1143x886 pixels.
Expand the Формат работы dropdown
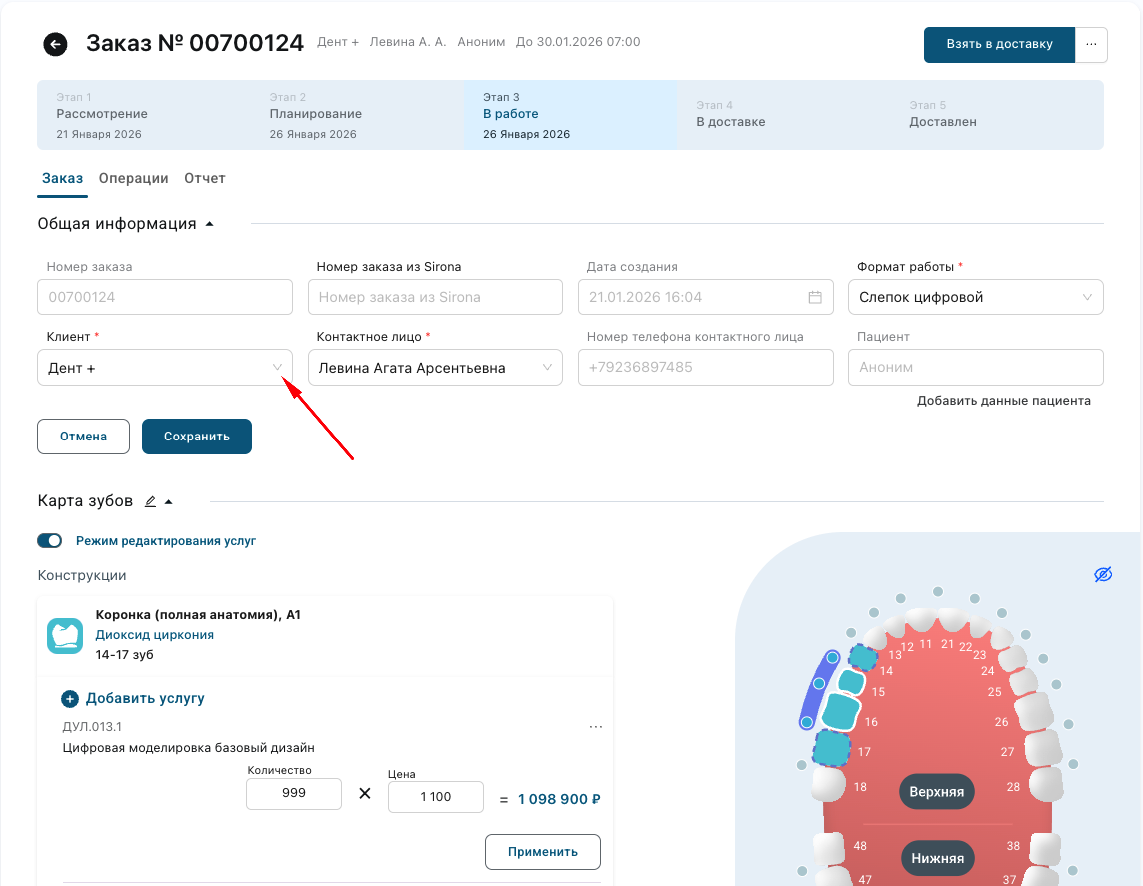coord(975,297)
